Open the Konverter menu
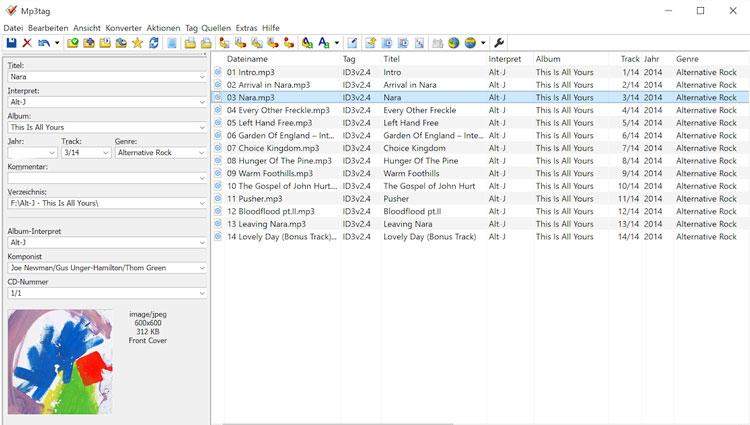The width and height of the screenshot is (750, 425). point(124,28)
